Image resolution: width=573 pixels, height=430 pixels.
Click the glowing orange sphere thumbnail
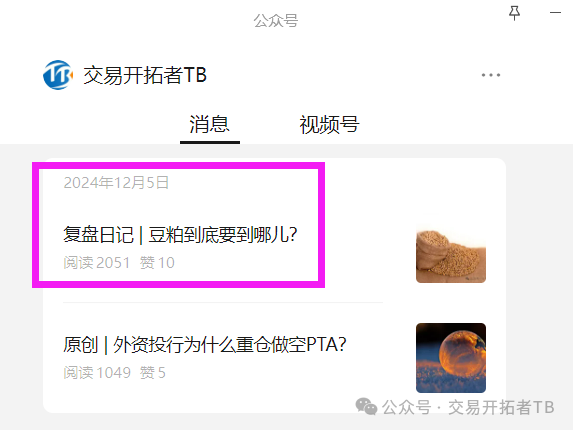point(451,358)
